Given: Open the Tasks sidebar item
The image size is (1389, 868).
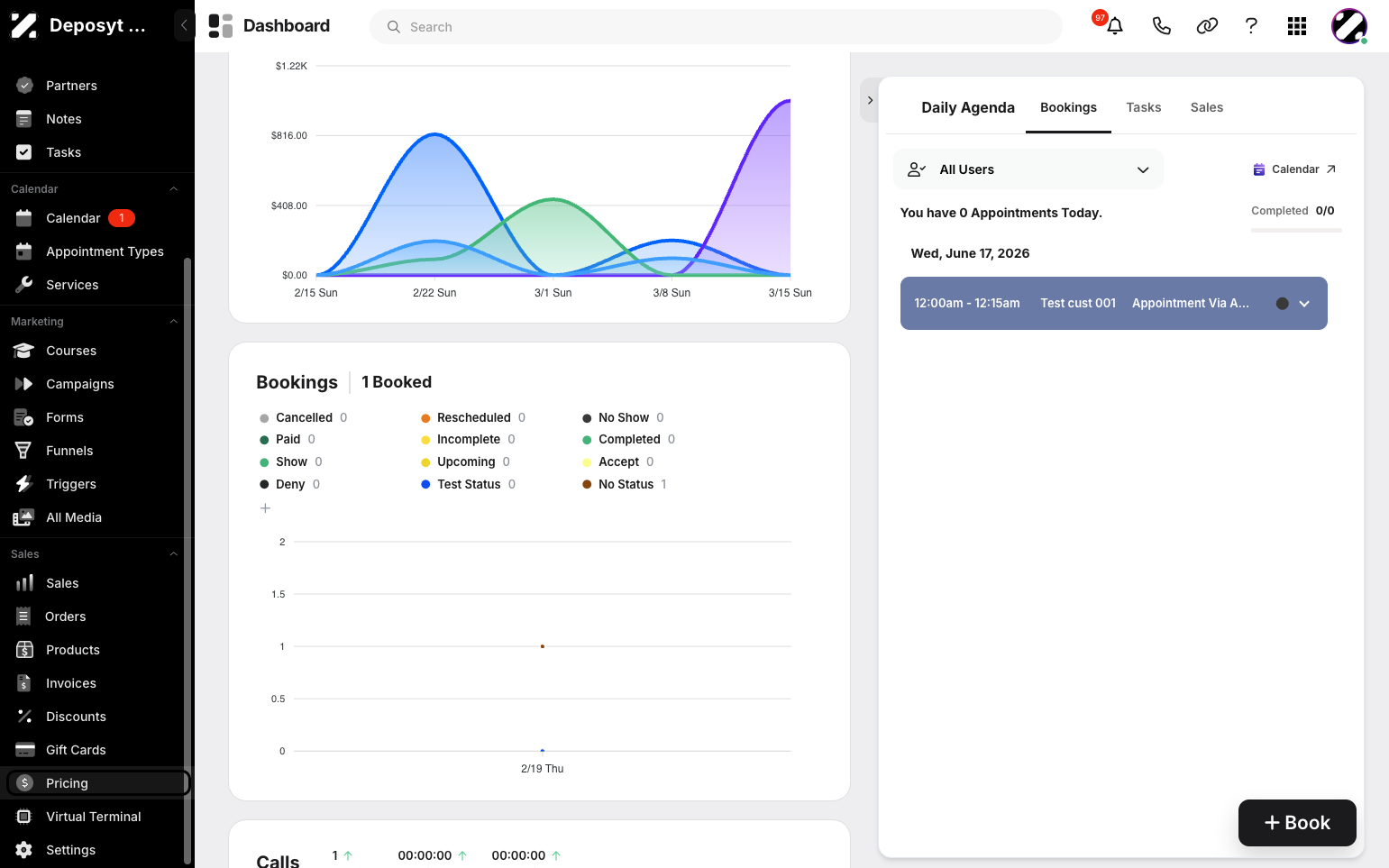Looking at the screenshot, I should (x=63, y=152).
